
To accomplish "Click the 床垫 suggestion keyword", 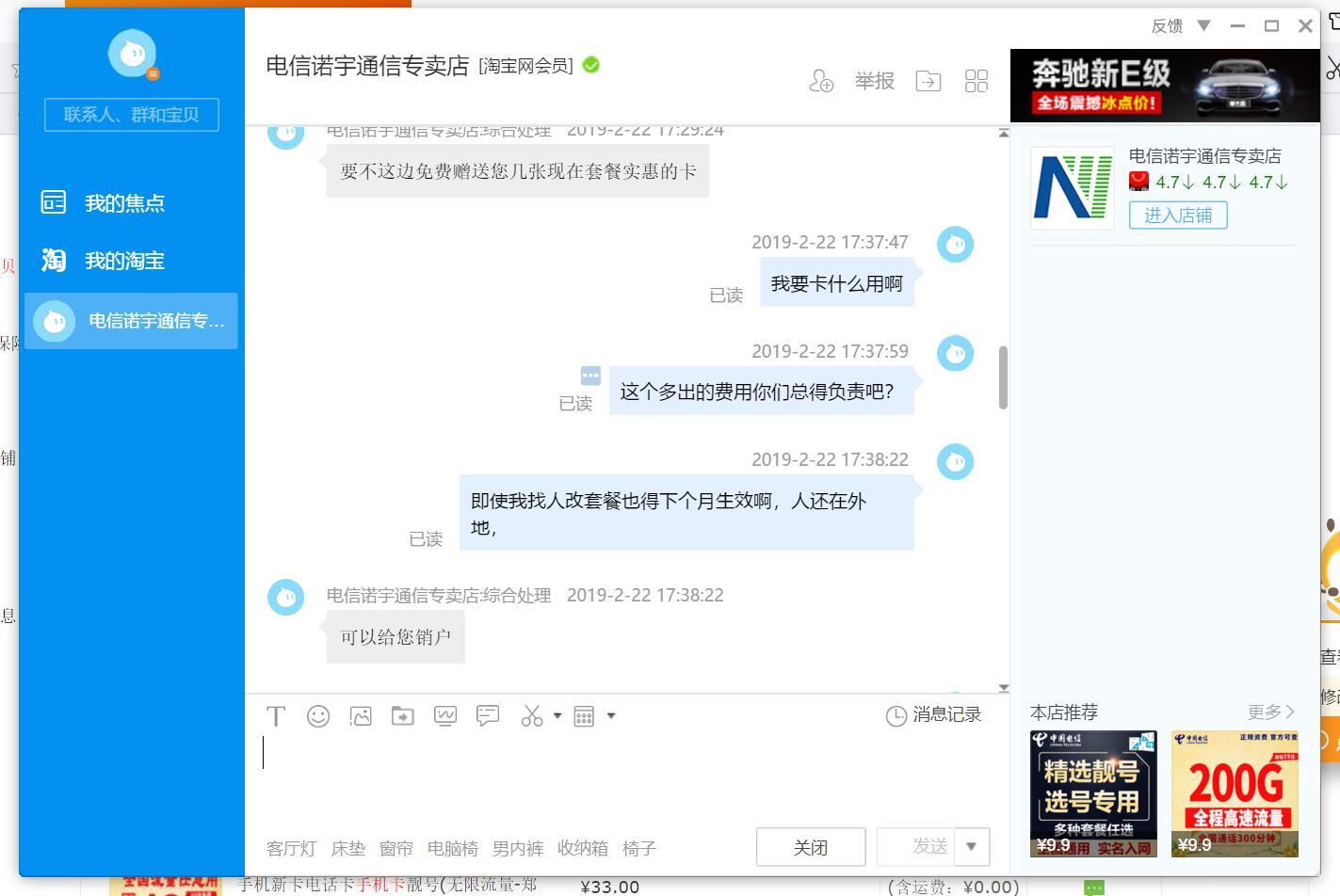I will point(348,849).
